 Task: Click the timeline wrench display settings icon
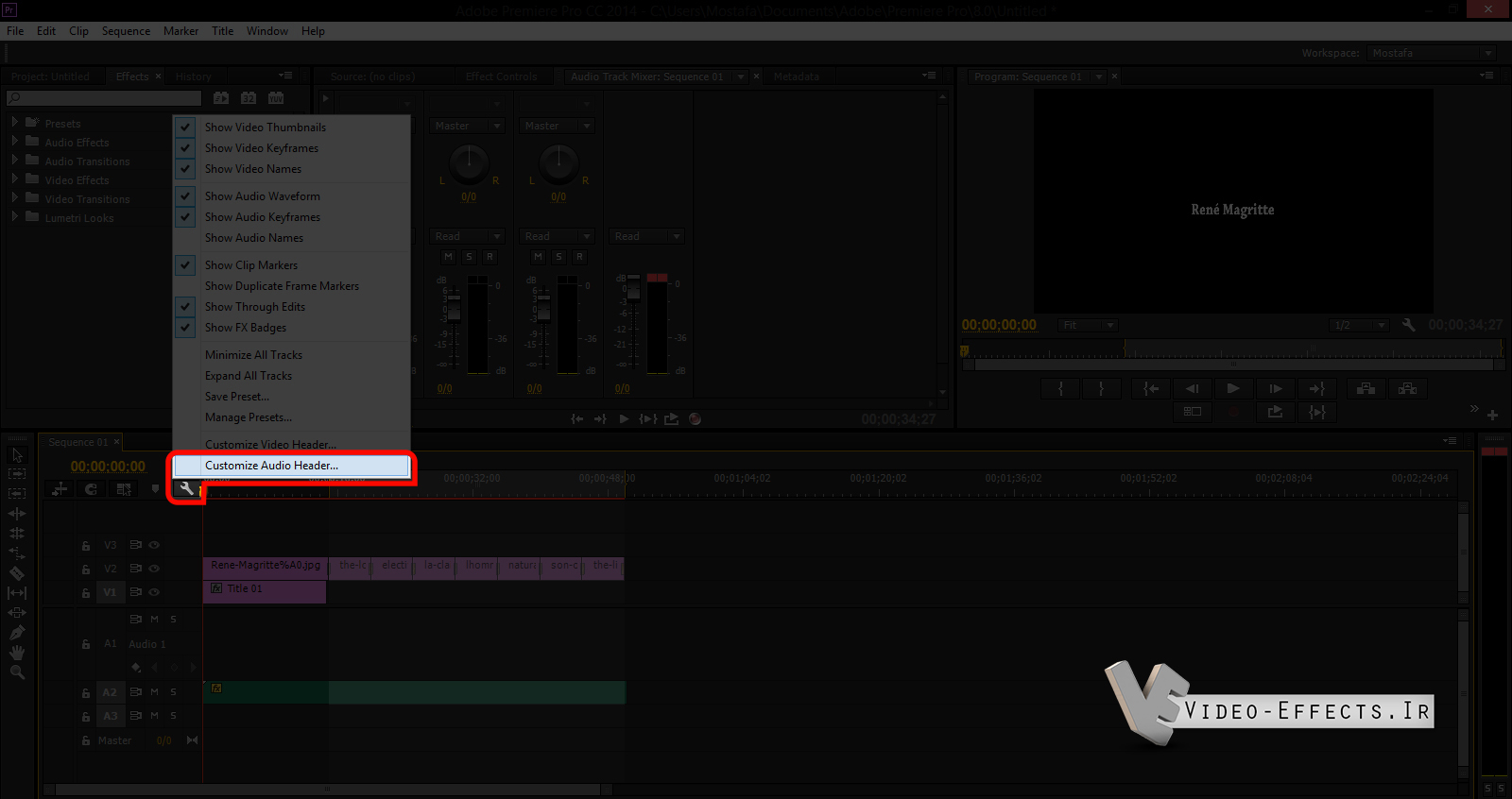click(x=186, y=488)
